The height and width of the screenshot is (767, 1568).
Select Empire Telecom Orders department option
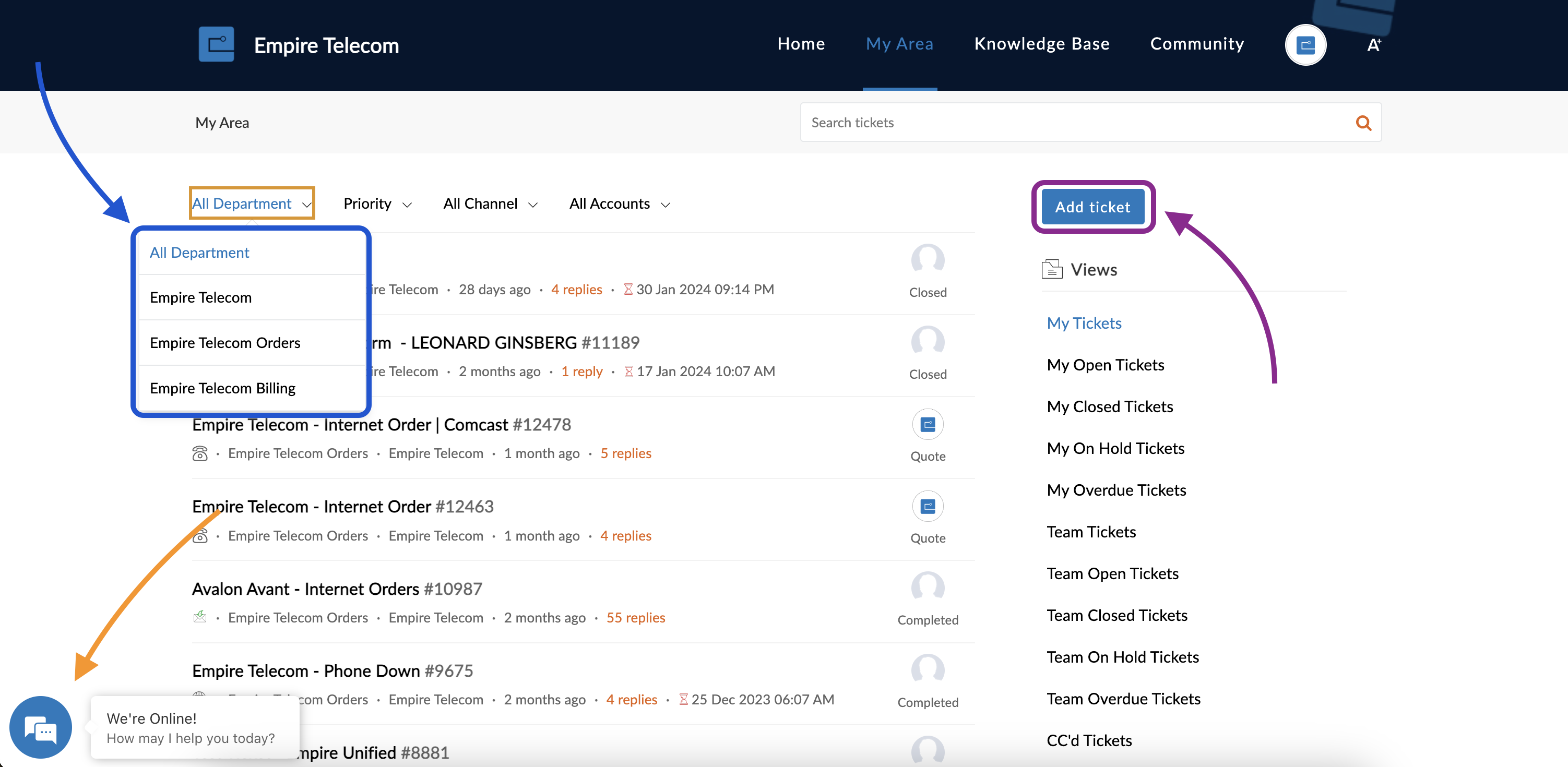point(252,342)
